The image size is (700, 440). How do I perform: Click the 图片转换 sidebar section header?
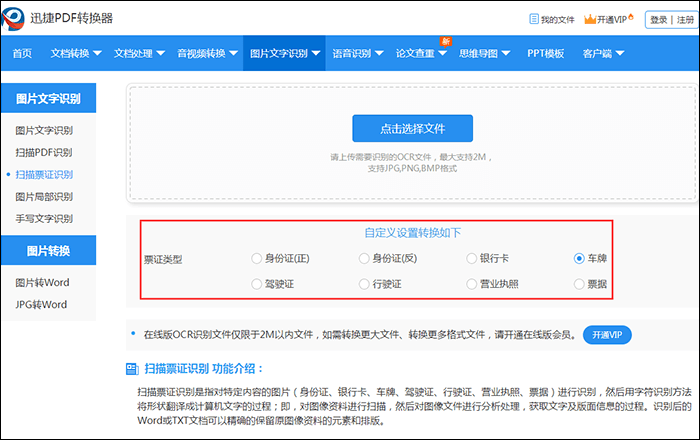[48, 250]
